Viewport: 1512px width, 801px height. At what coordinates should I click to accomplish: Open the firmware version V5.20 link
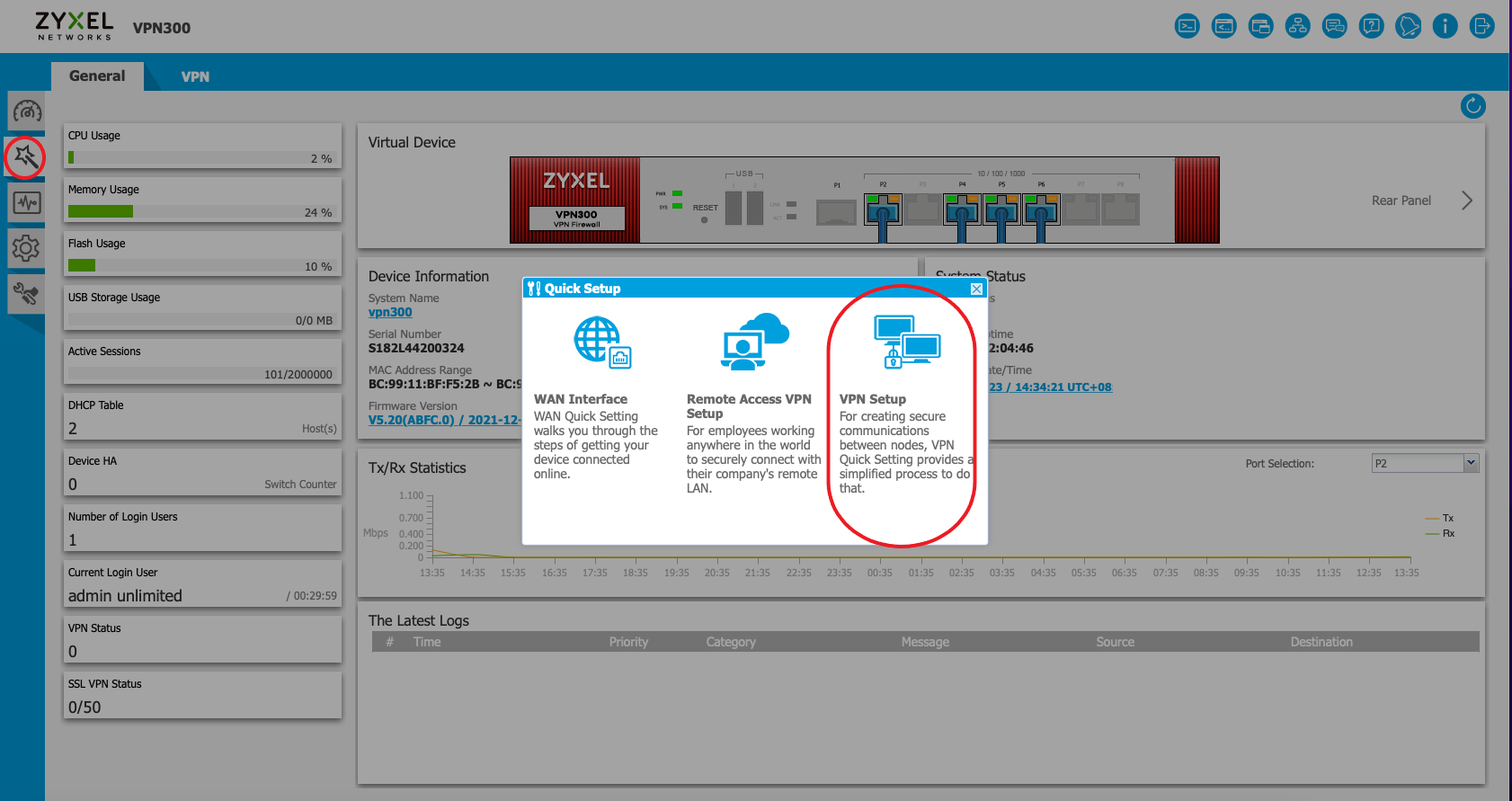click(x=444, y=420)
